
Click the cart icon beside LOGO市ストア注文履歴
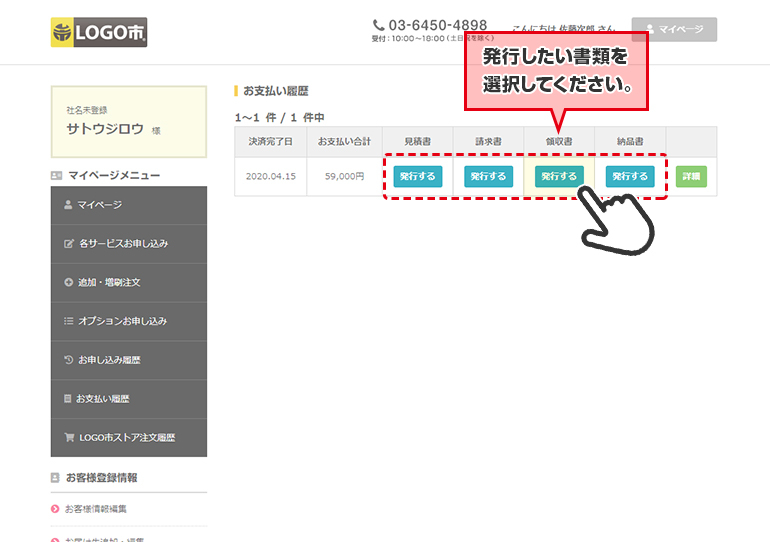click(69, 437)
